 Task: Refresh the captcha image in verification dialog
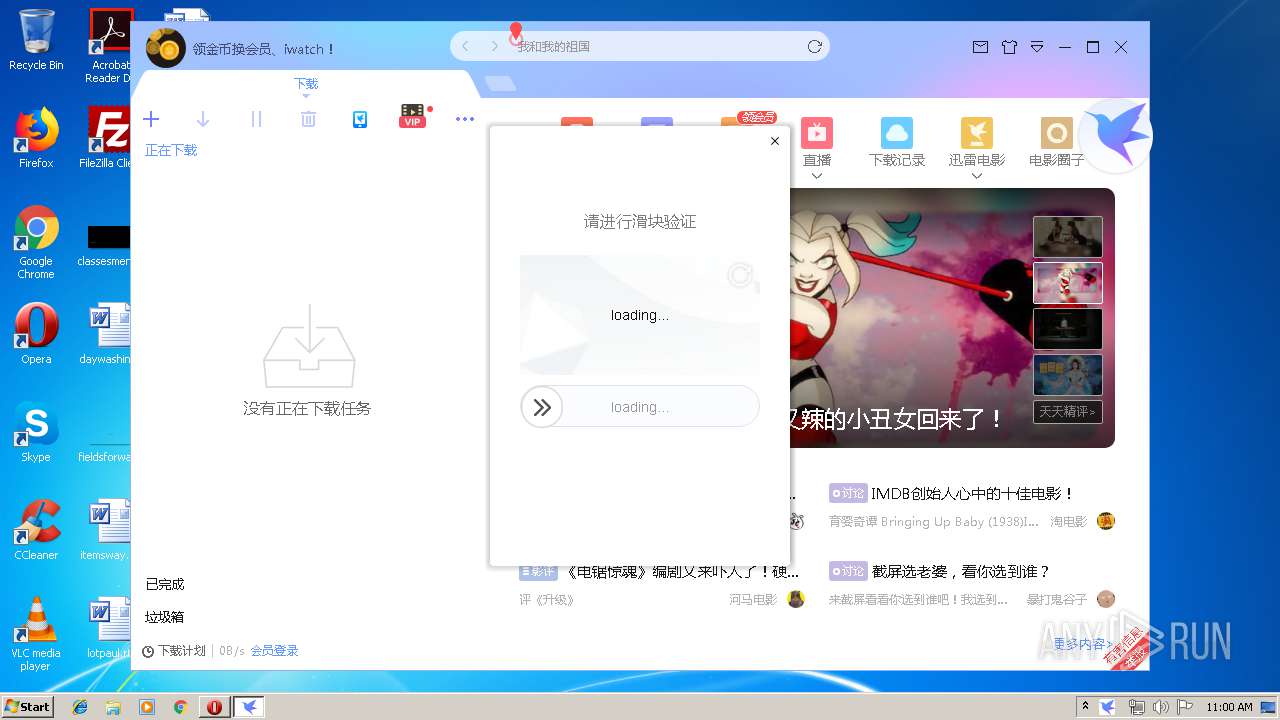tap(740, 275)
